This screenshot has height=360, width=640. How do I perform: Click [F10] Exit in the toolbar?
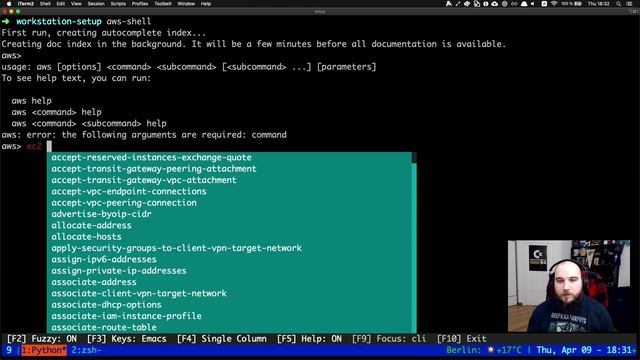[462, 339]
